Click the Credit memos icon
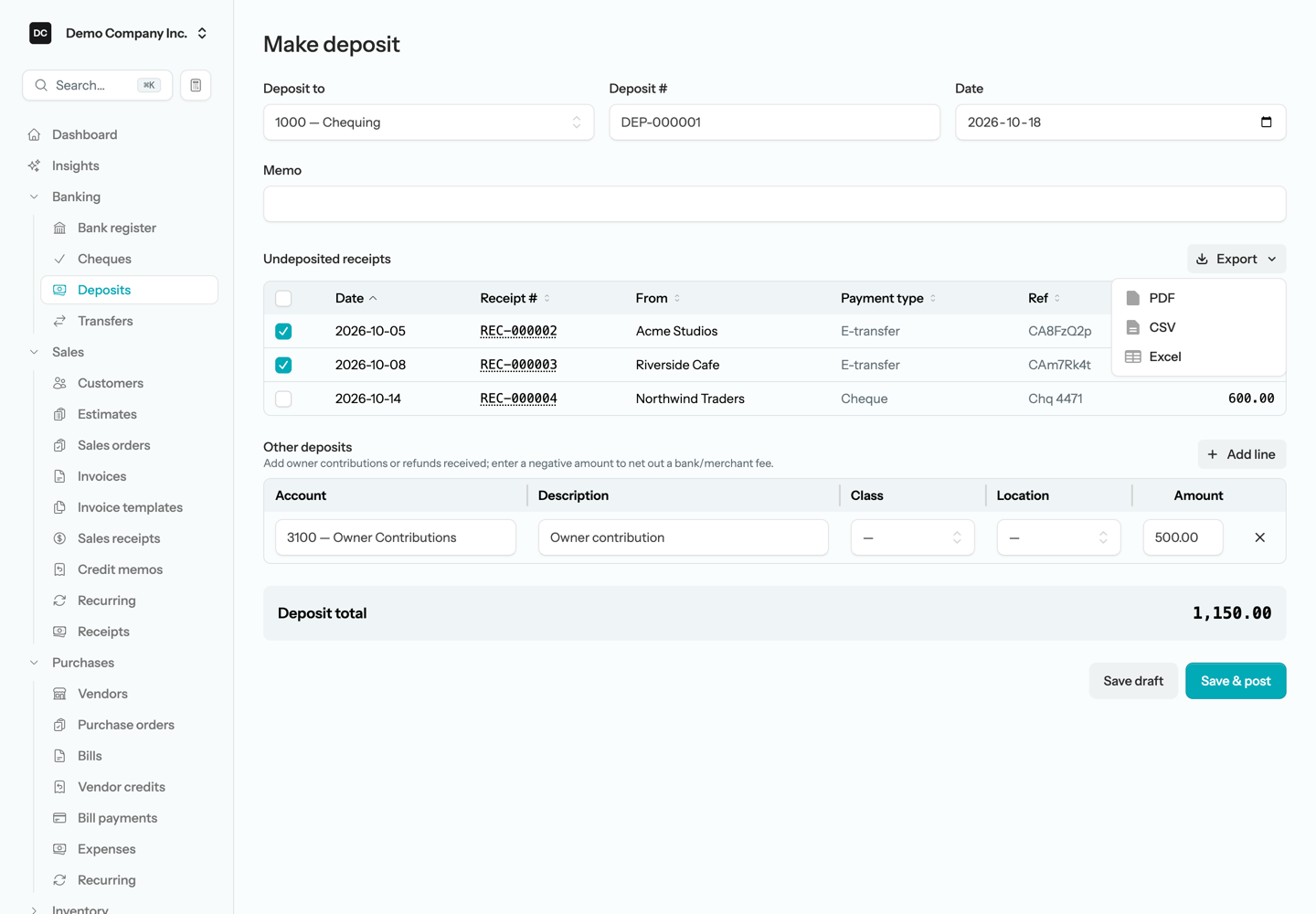The image size is (1316, 914). tap(59, 569)
